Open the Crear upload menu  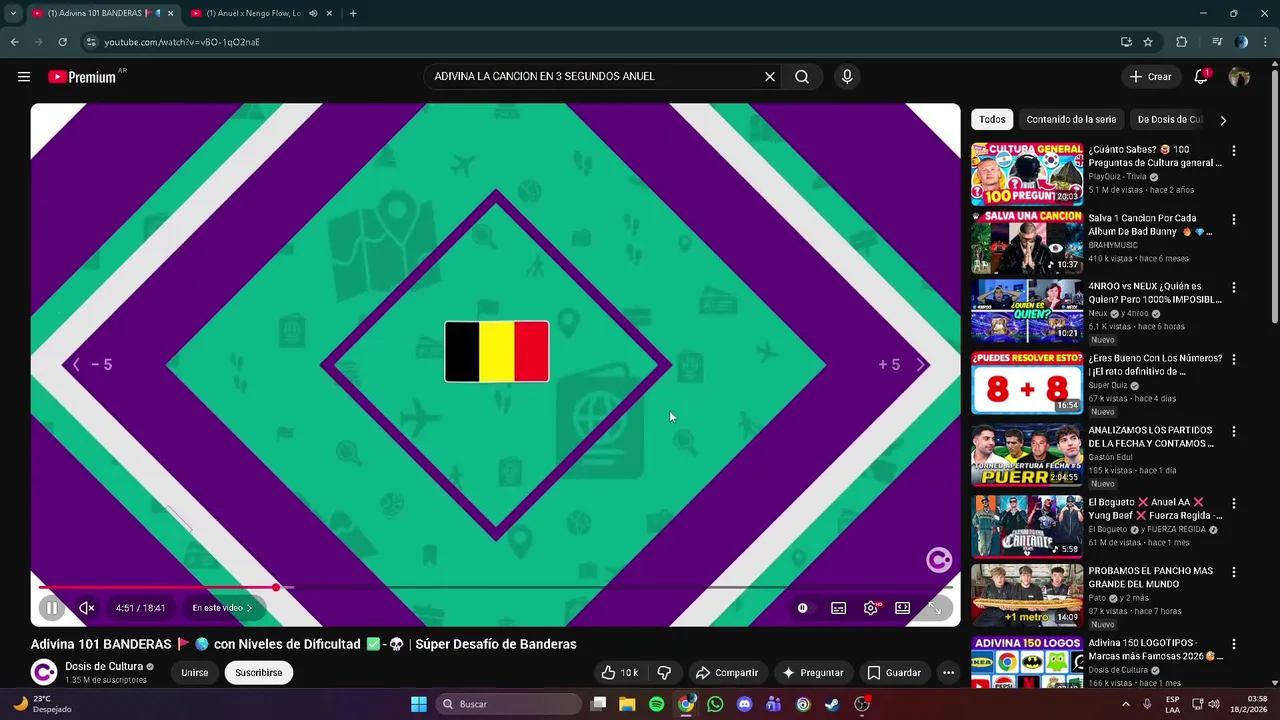tap(1150, 77)
